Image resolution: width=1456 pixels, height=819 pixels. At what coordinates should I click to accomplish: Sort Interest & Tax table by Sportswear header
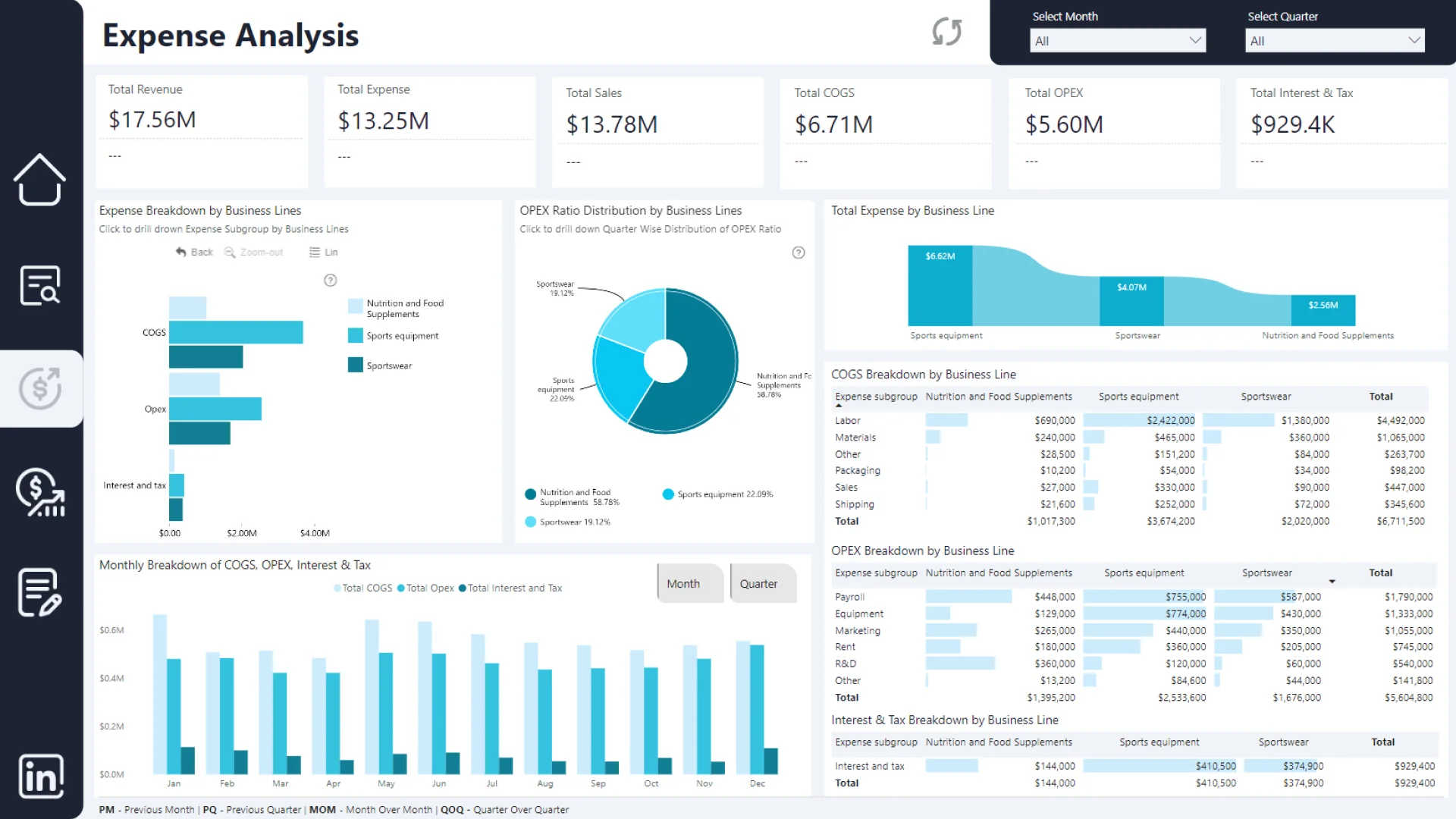(x=1283, y=742)
